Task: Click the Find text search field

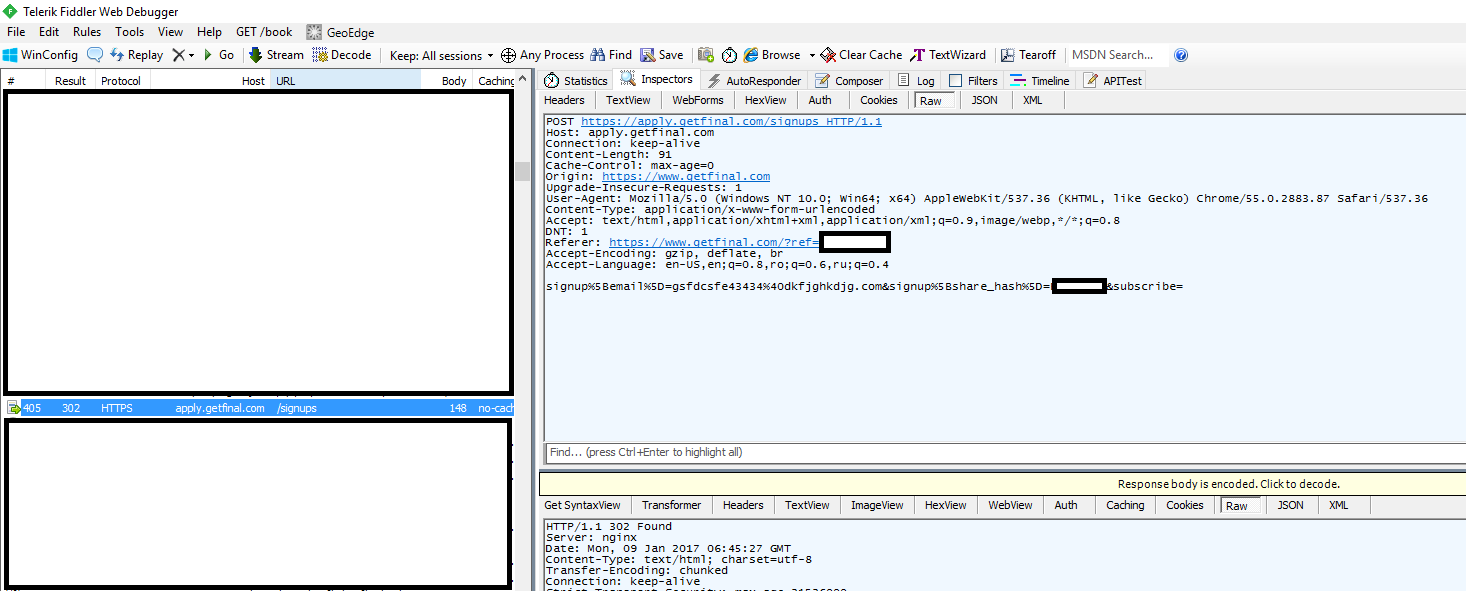Action: (x=1004, y=452)
